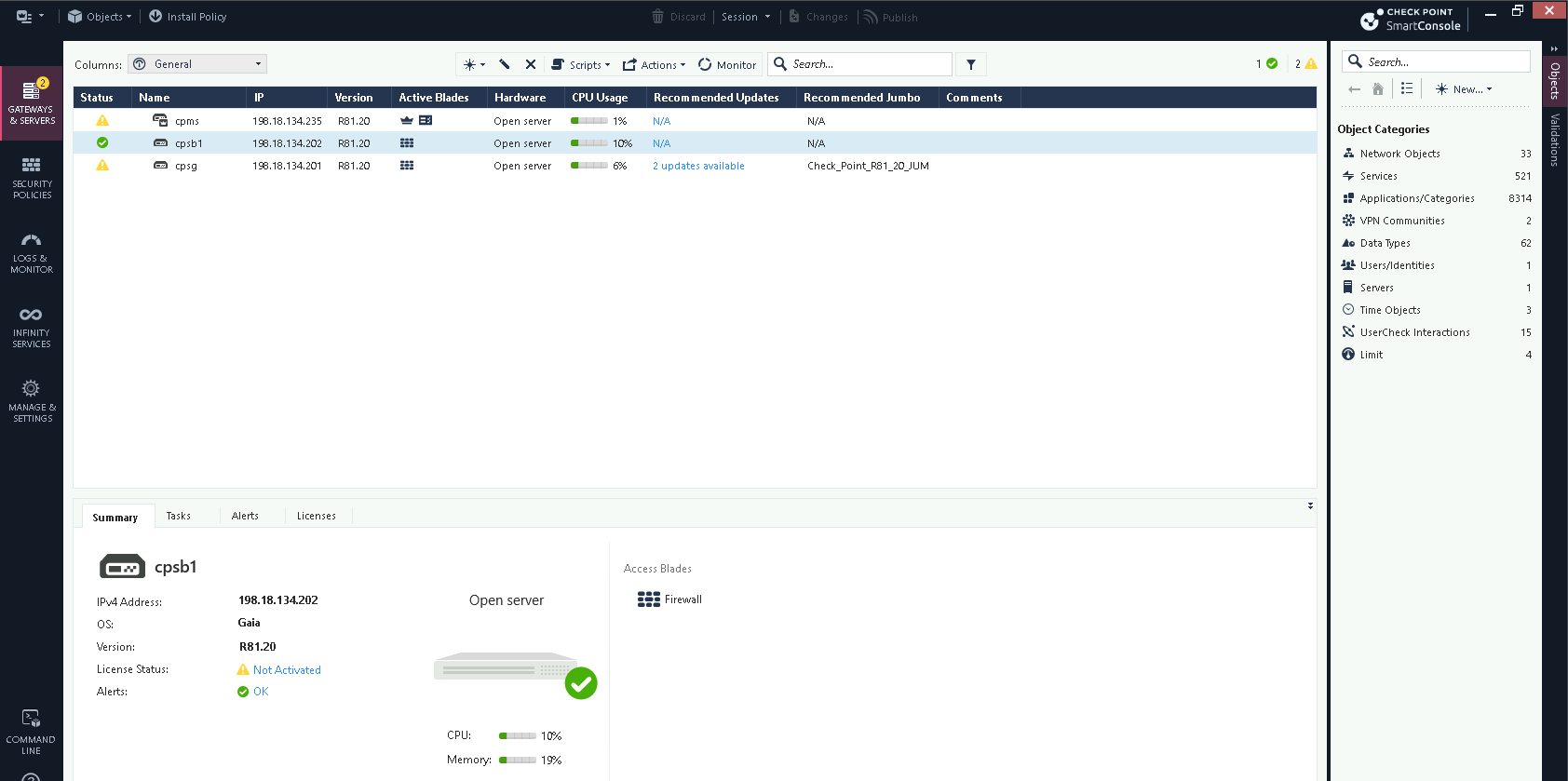1568x781 pixels.
Task: Open the Logs & Monitor view
Action: (x=32, y=252)
